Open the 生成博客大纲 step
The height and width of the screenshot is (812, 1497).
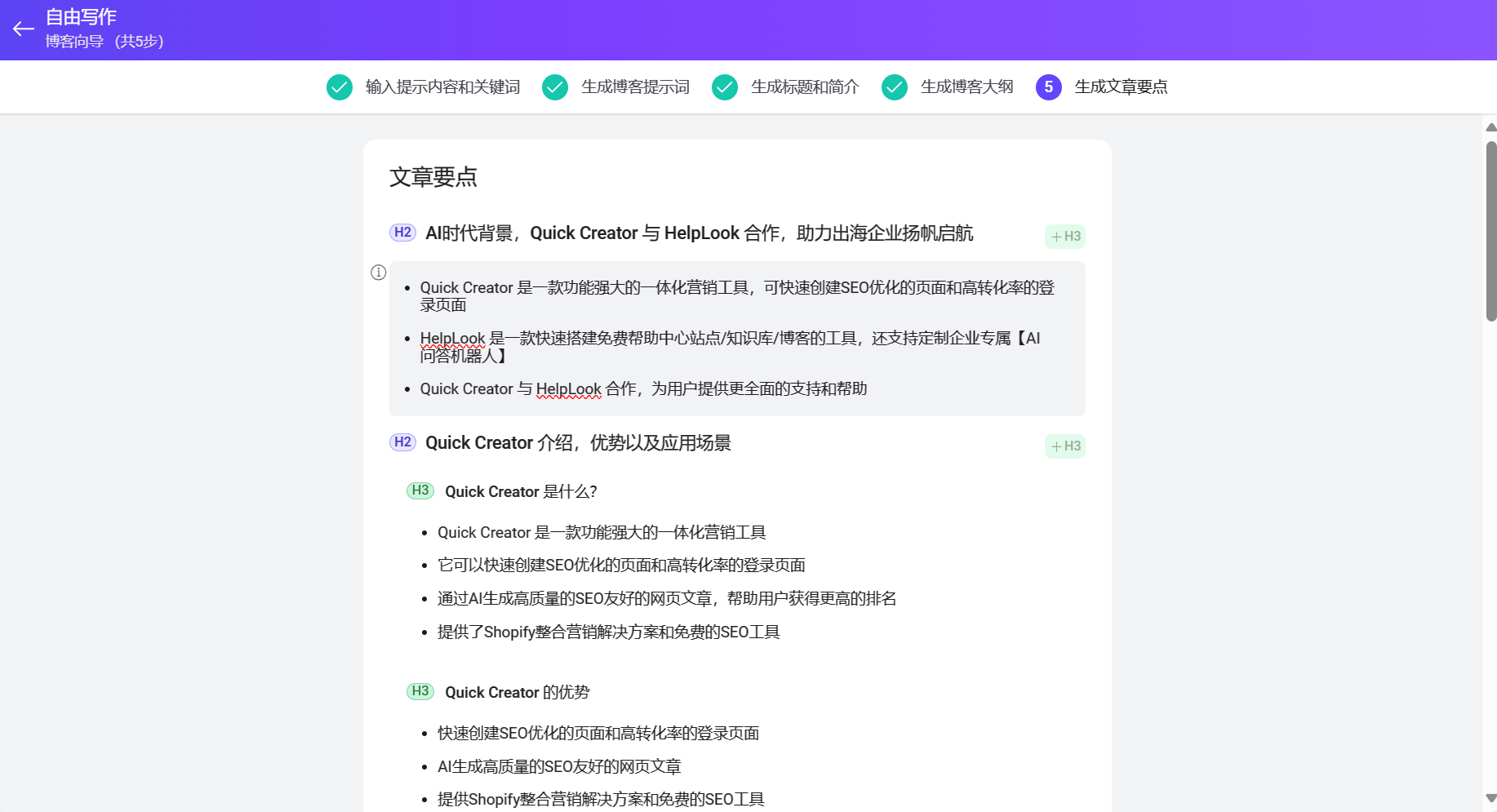(x=967, y=87)
